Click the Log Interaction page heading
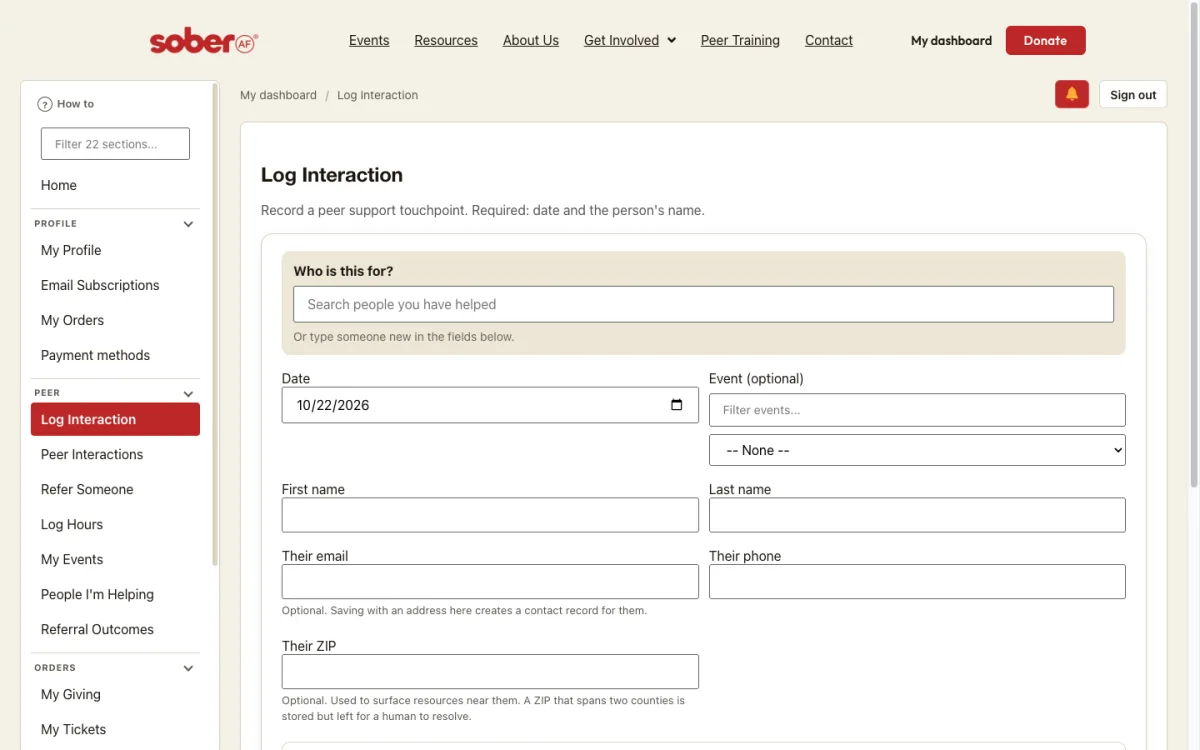The height and width of the screenshot is (750, 1200). coord(332,175)
